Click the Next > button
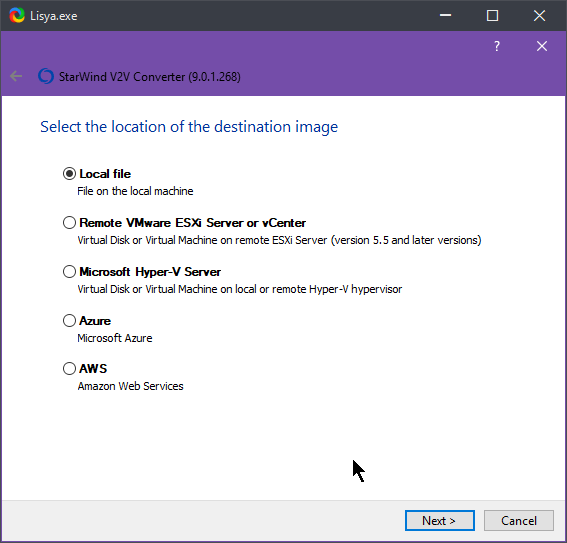Image resolution: width=567 pixels, height=543 pixels. (440, 521)
